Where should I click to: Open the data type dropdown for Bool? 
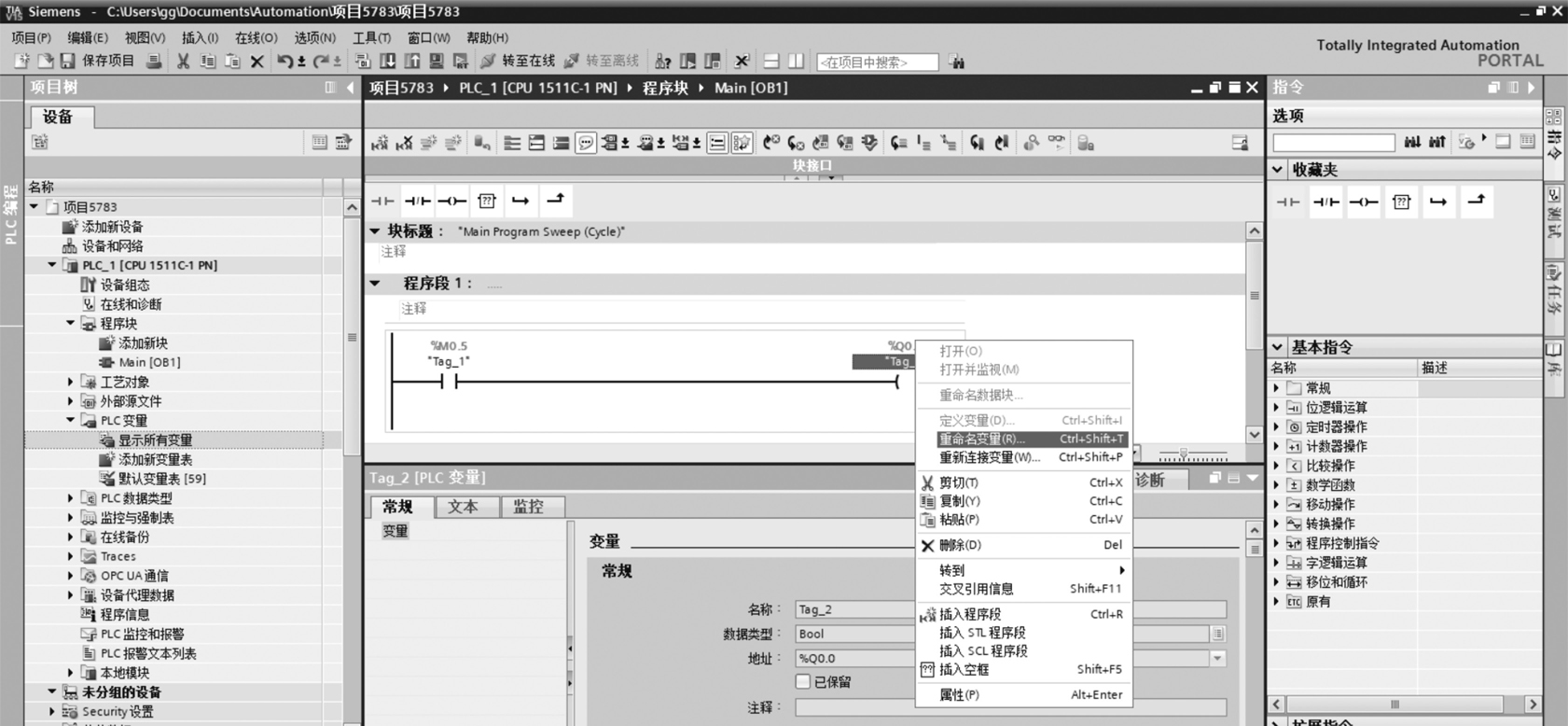click(x=1217, y=634)
